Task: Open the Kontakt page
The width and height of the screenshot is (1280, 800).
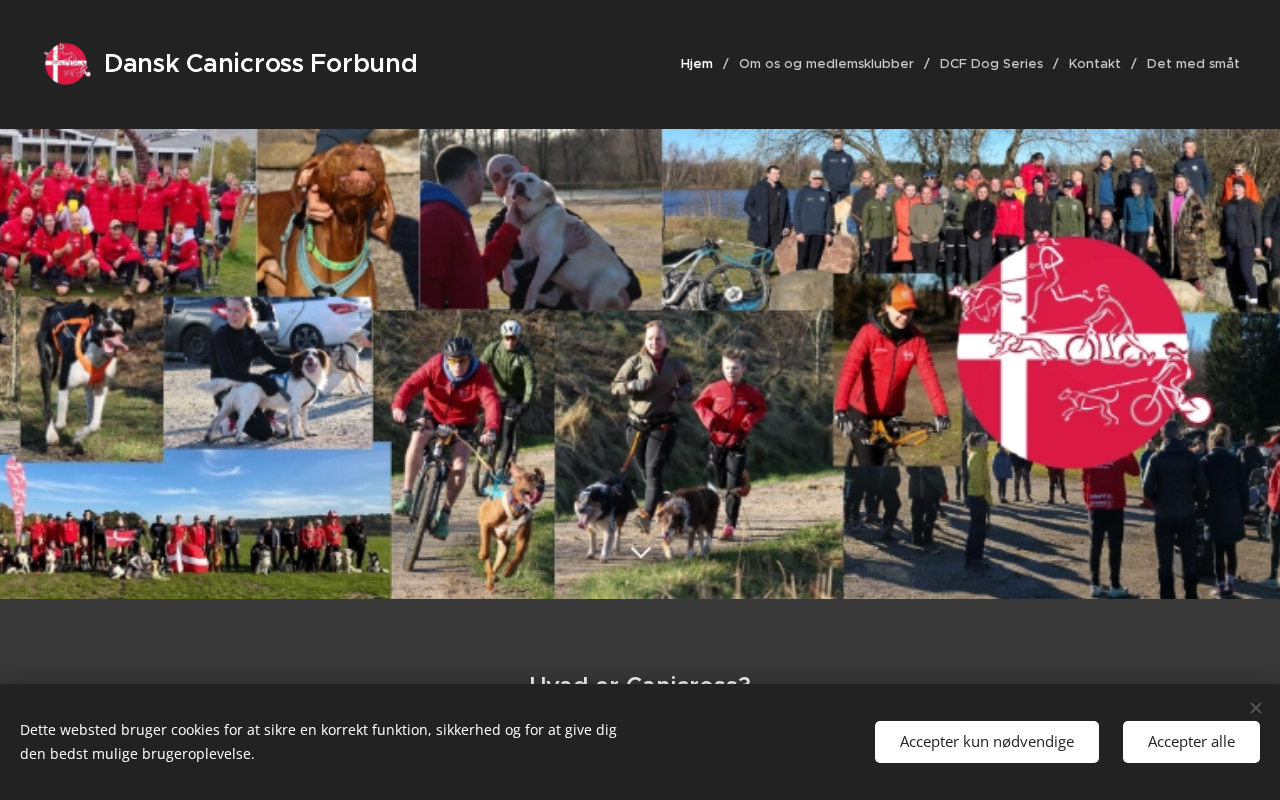Action: 1094,64
